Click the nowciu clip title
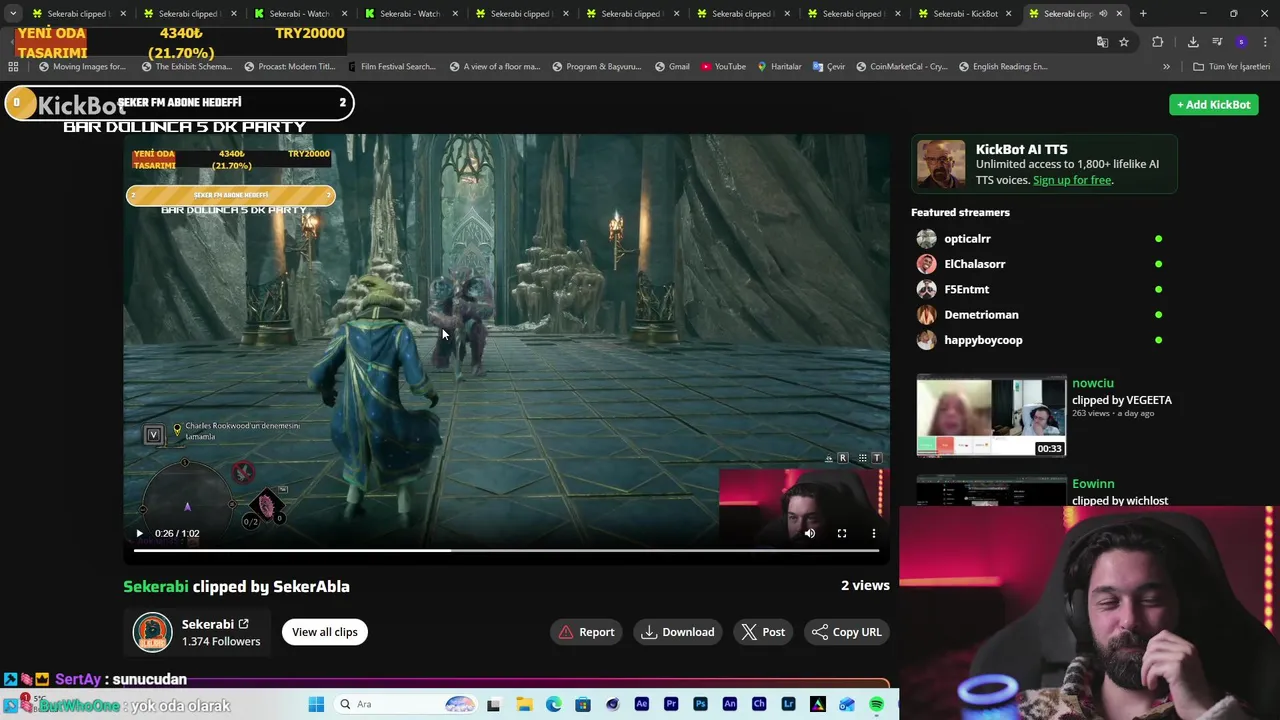 tap(1092, 383)
